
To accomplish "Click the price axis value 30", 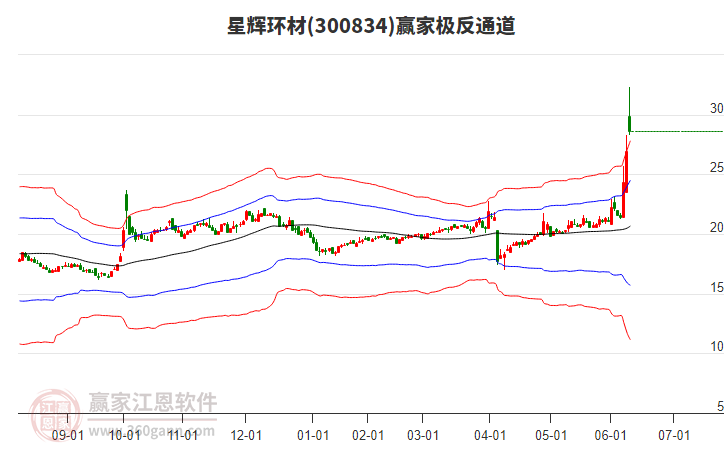I will coord(716,108).
